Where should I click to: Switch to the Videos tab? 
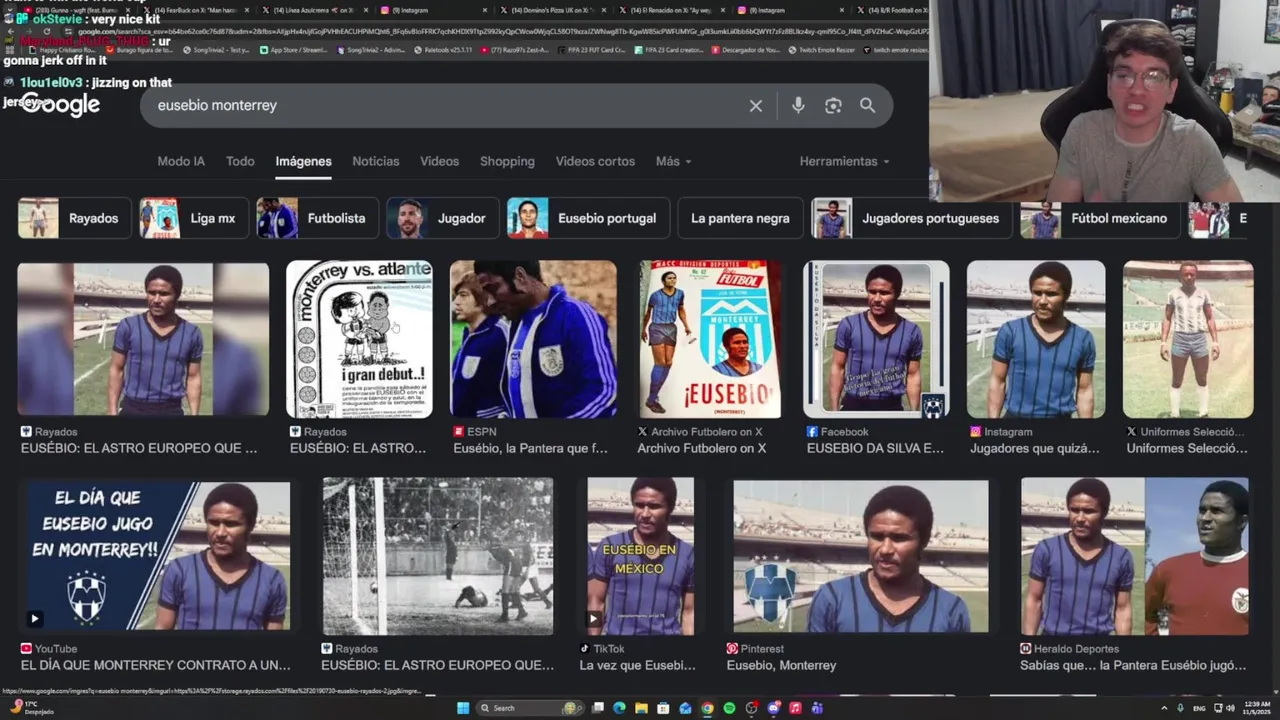click(440, 161)
